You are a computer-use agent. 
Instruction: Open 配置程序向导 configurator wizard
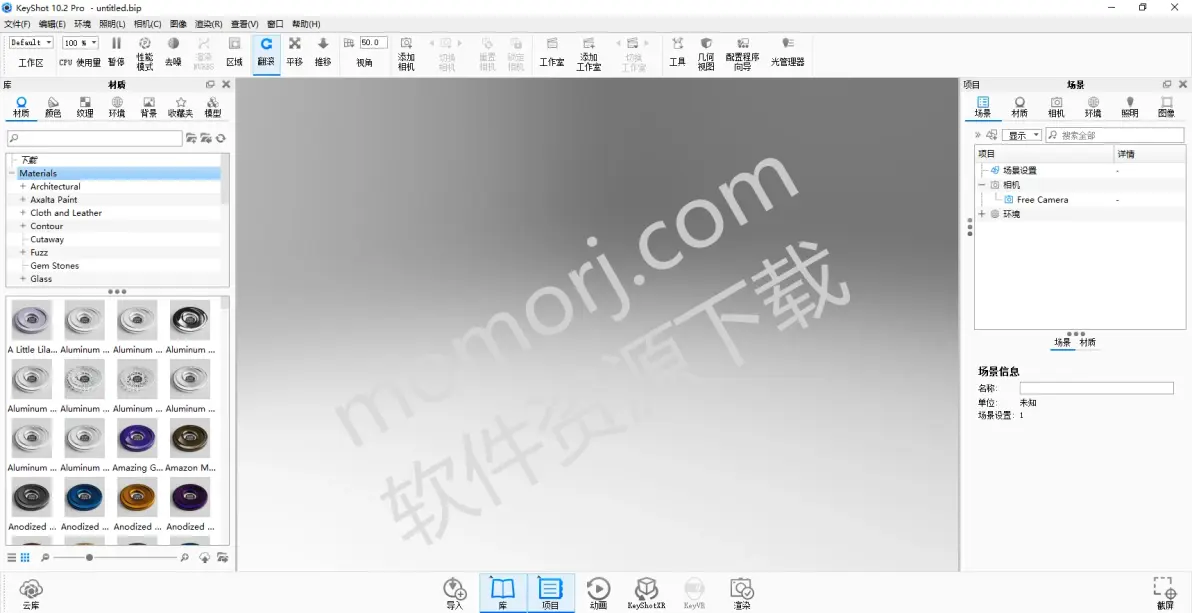(x=743, y=54)
